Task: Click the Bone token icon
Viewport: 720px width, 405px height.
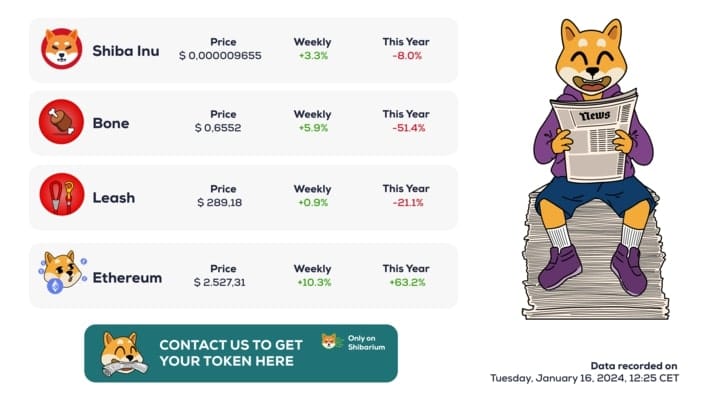Action: (61, 123)
